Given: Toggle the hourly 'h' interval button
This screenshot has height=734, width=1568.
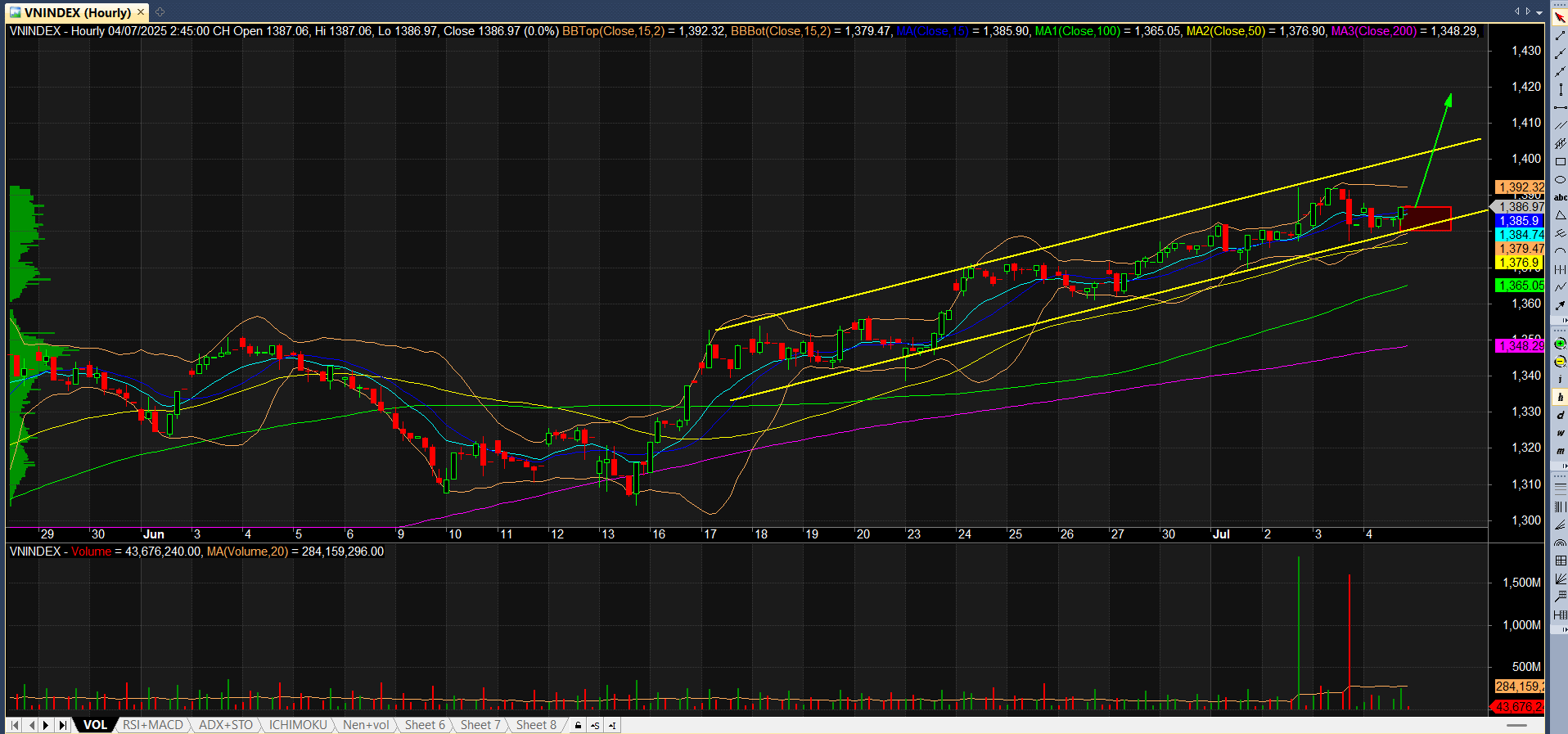Looking at the screenshot, I should [1561, 397].
